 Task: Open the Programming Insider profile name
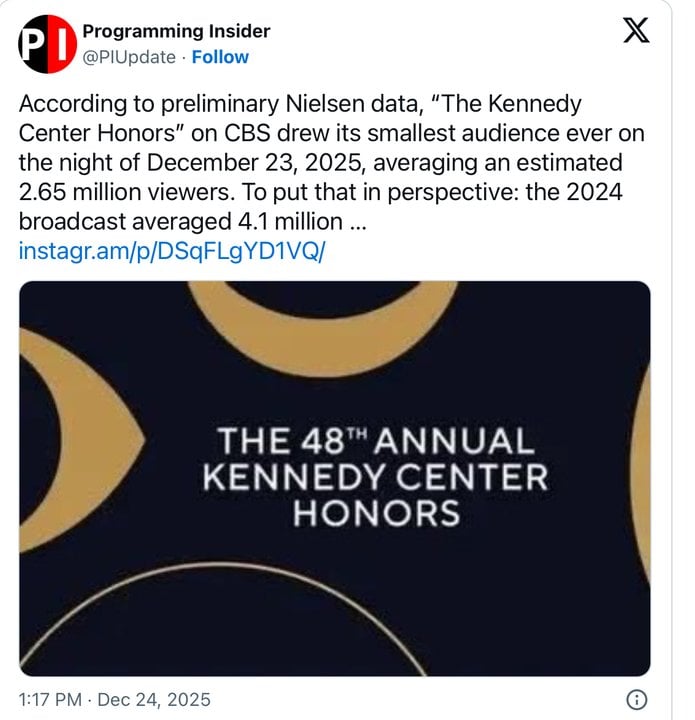[x=176, y=33]
